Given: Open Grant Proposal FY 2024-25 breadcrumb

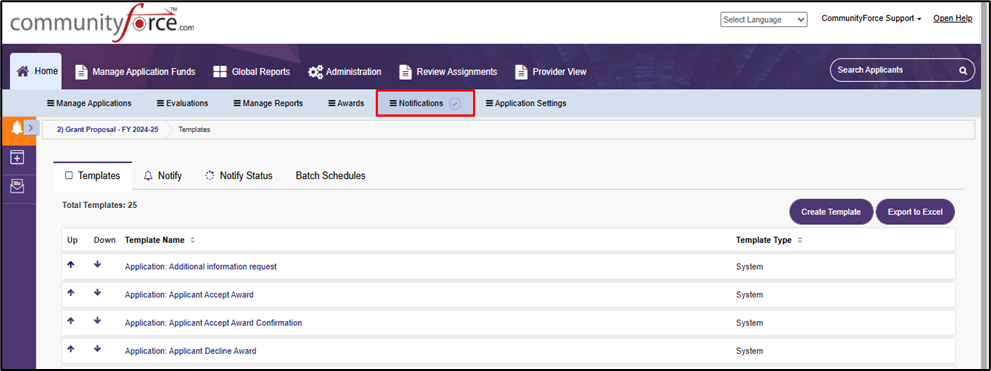Looking at the screenshot, I should coord(107,130).
